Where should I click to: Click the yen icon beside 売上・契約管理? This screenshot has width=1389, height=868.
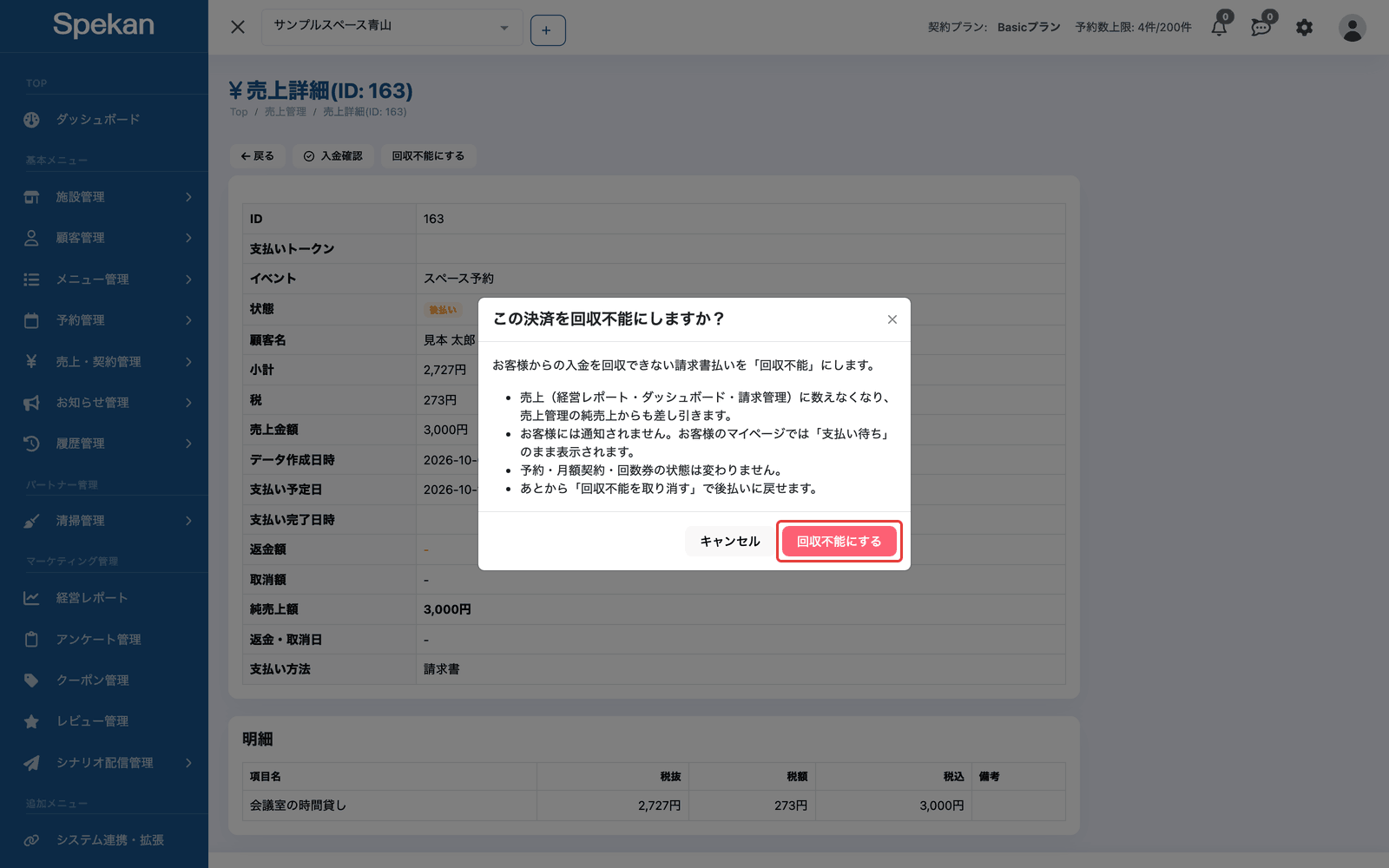31,361
